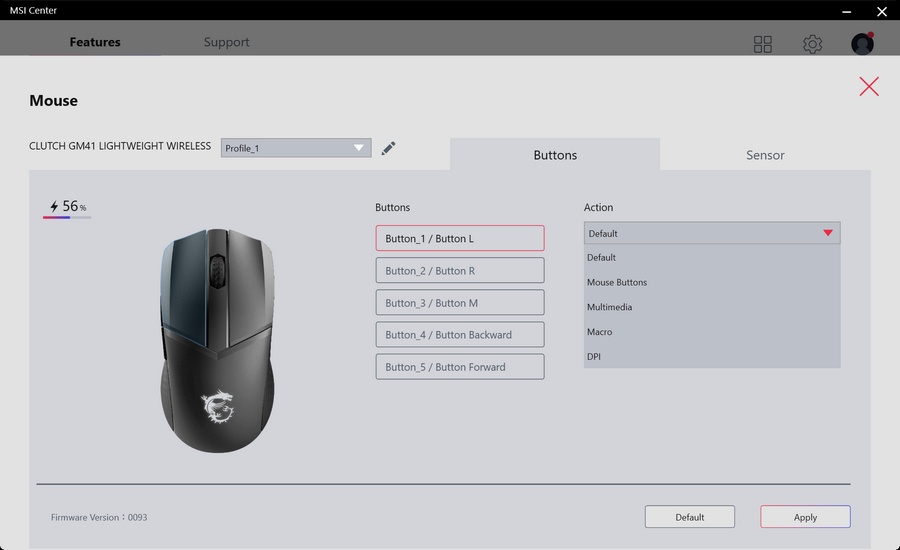900x550 pixels.
Task: Select Button_2 / Button R
Action: point(460,270)
